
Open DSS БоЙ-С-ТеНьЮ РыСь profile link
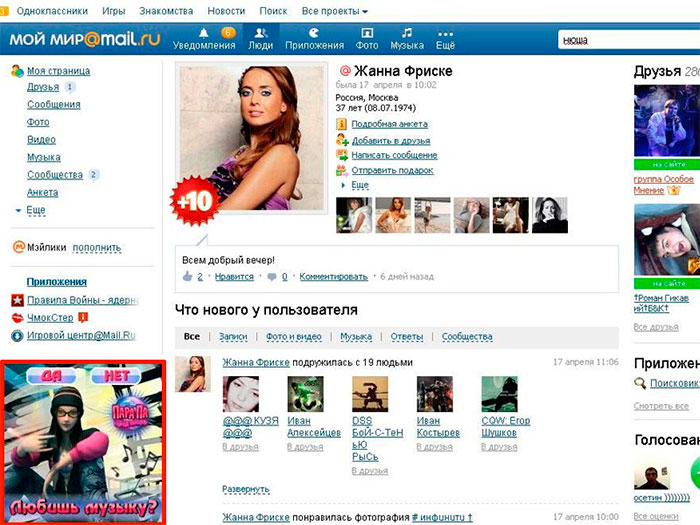pyautogui.click(x=378, y=439)
